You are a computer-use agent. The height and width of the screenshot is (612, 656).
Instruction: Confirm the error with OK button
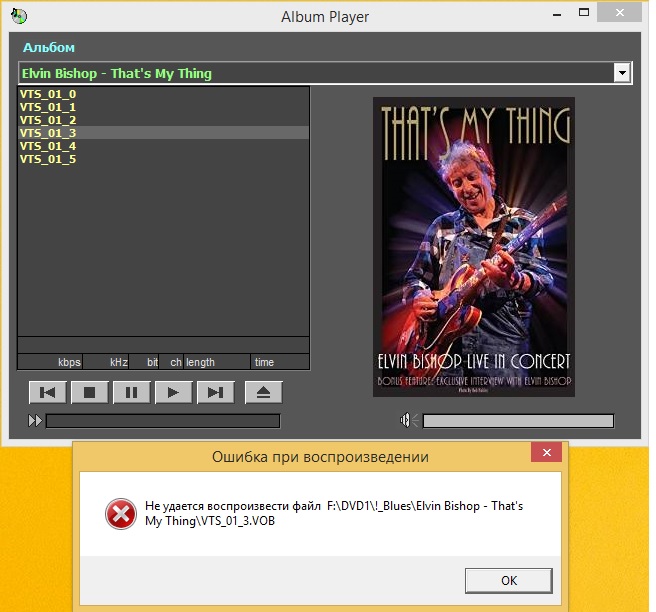point(509,581)
